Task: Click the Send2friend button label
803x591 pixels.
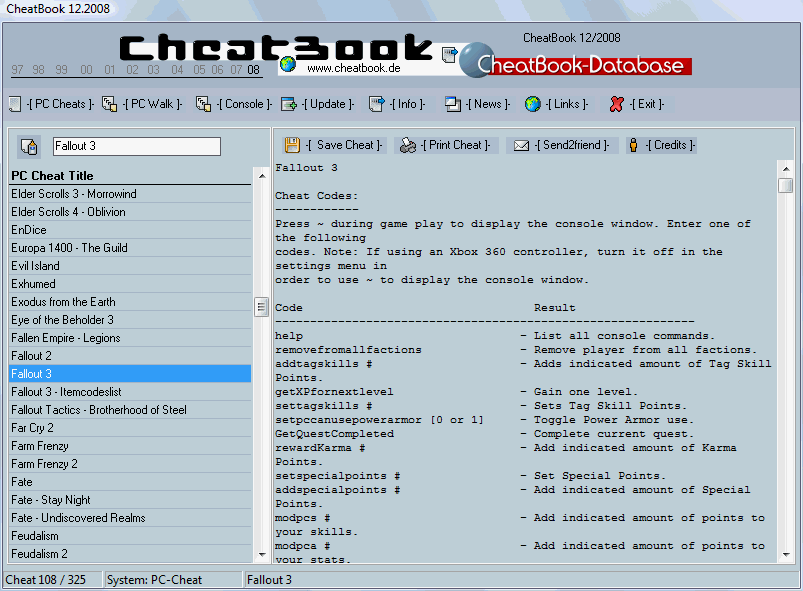Action: (572, 145)
